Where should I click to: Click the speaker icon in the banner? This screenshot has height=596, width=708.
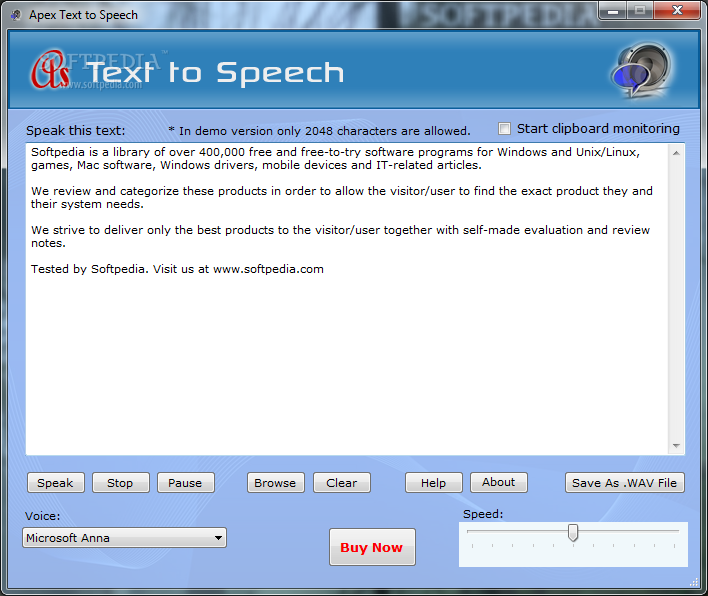tap(641, 70)
